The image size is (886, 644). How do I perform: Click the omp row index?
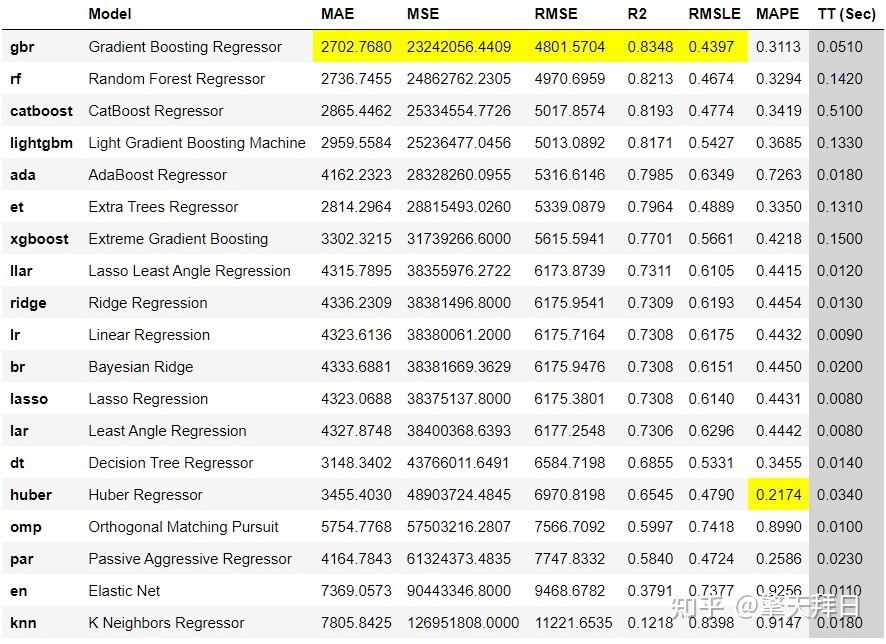click(x=25, y=527)
